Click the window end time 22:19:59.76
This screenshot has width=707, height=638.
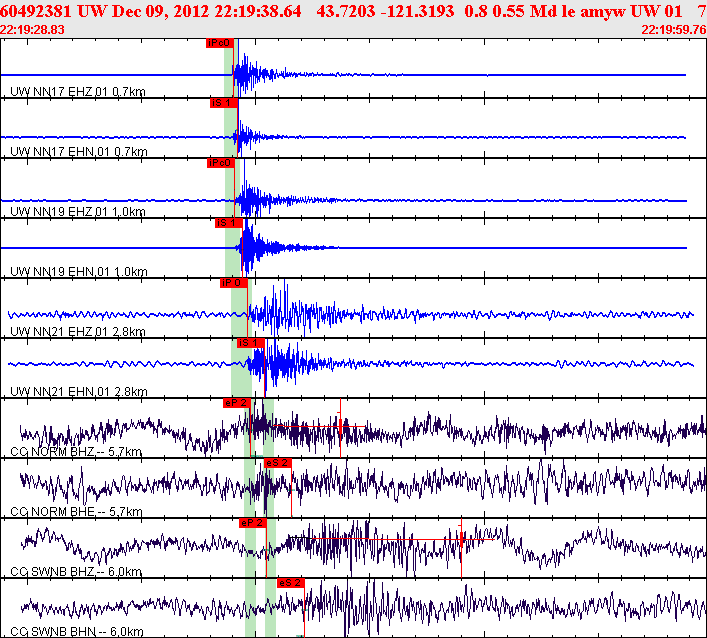[x=674, y=30]
